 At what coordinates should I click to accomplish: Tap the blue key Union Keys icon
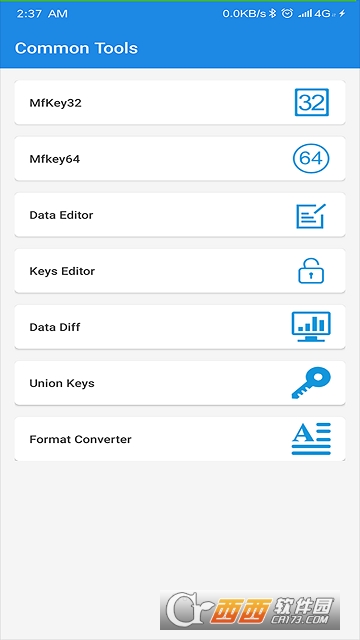pyautogui.click(x=311, y=383)
